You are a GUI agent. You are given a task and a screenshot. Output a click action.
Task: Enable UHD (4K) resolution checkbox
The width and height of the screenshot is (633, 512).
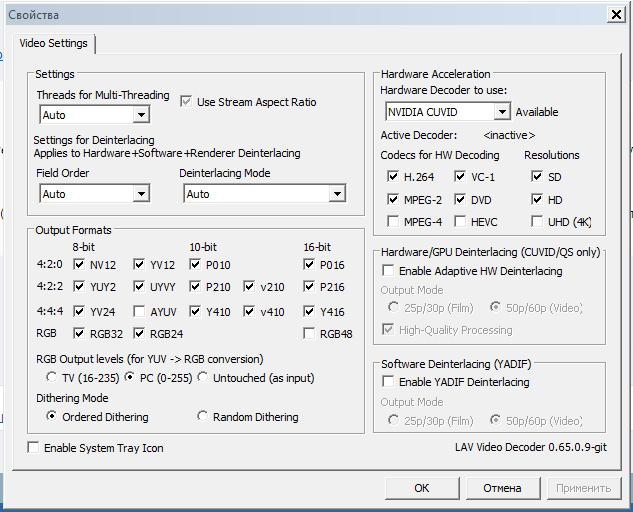point(537,221)
